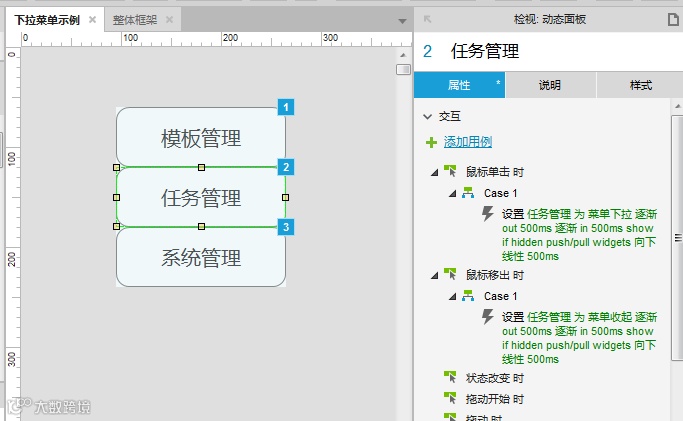The height and width of the screenshot is (421, 683).
Task: Click footnote badge 3 on 系统管理
Action: [286, 227]
